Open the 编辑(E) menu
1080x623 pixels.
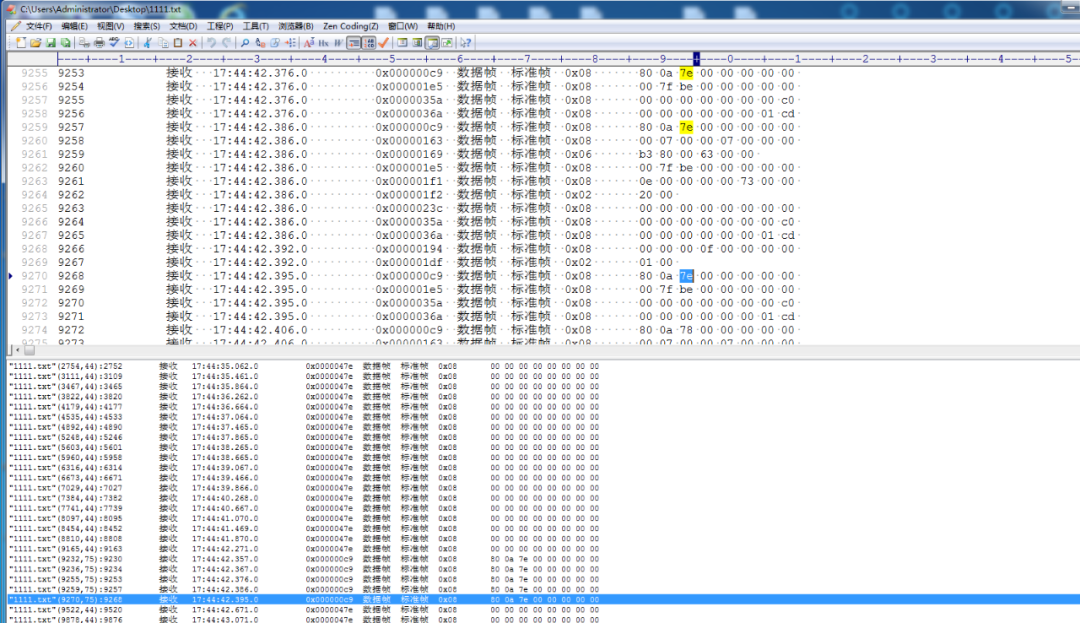point(74,26)
